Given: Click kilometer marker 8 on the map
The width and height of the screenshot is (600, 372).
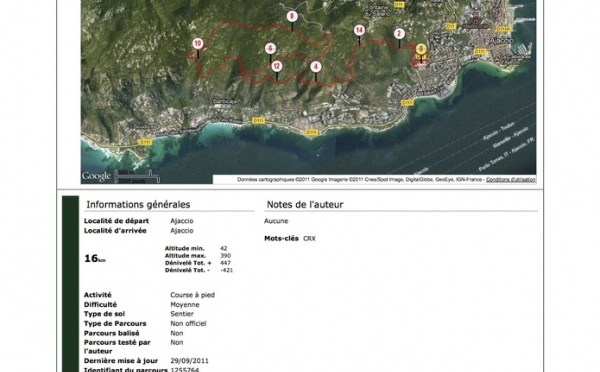Looking at the screenshot, I should click(292, 16).
